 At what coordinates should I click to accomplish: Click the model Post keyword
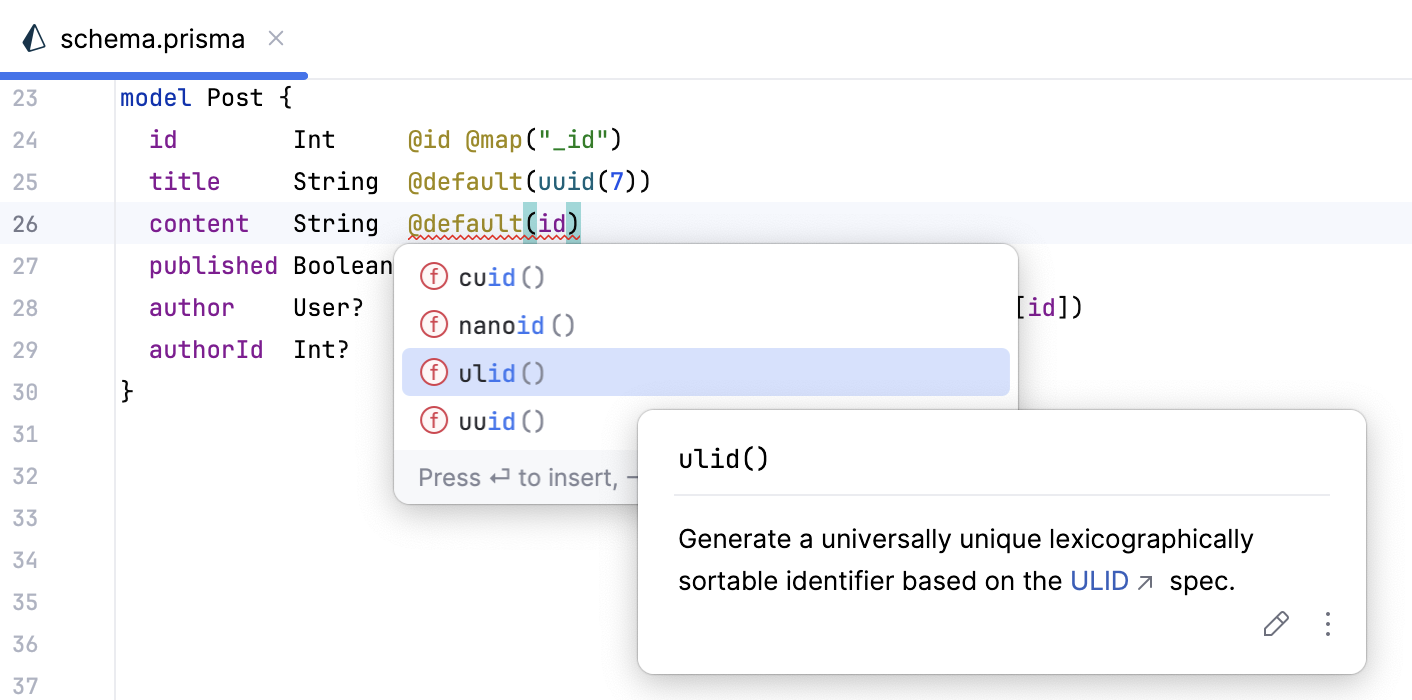pos(155,97)
